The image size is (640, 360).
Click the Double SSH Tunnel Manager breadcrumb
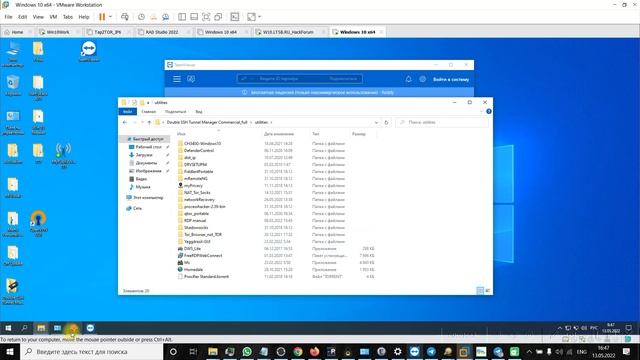(207, 122)
